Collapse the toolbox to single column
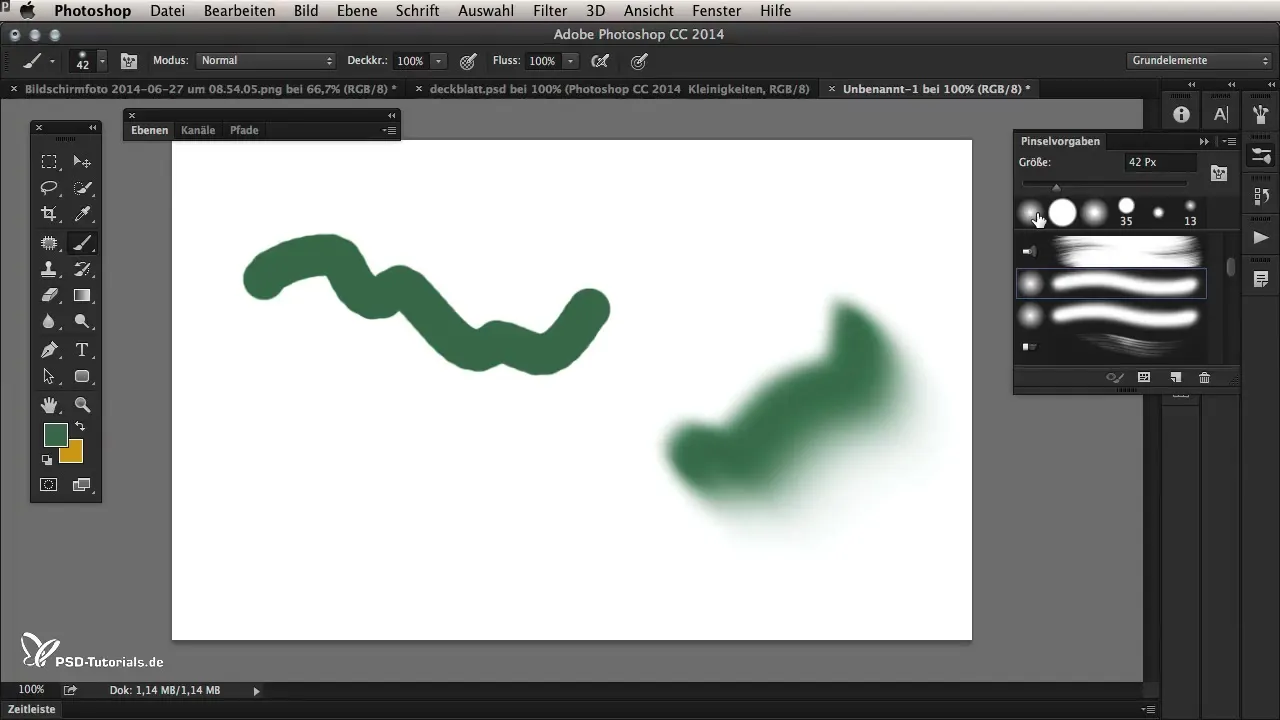The height and width of the screenshot is (720, 1280). [92, 127]
